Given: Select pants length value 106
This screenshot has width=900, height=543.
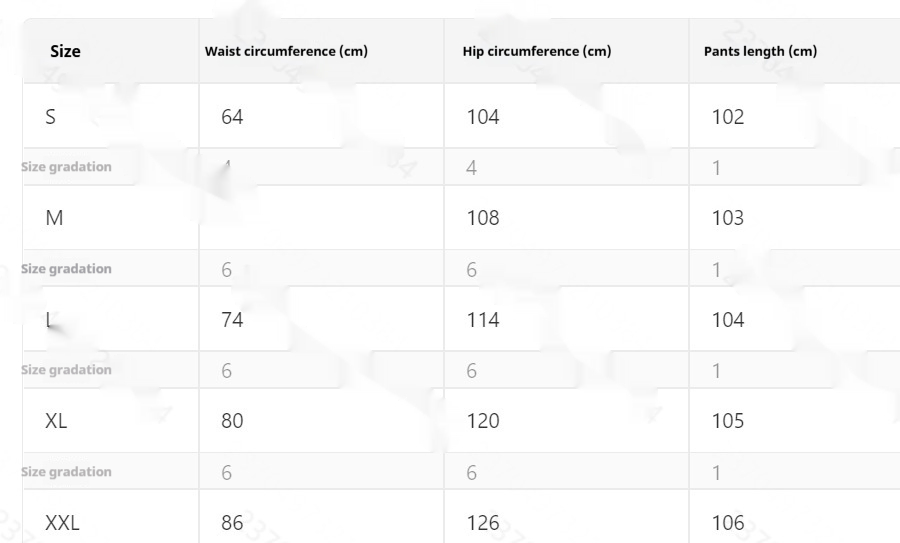Looking at the screenshot, I should [x=728, y=522].
